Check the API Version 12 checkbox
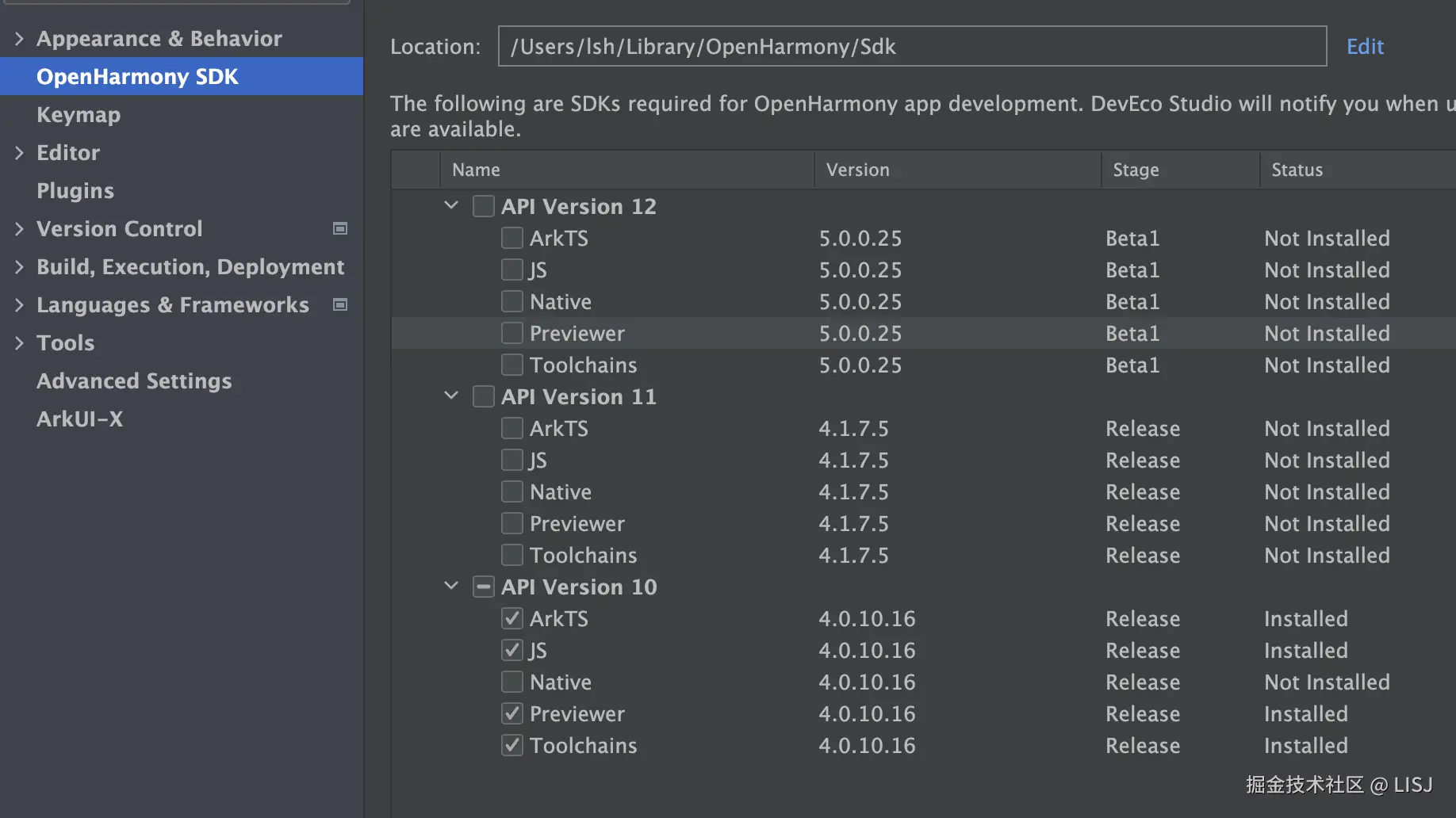 [483, 206]
